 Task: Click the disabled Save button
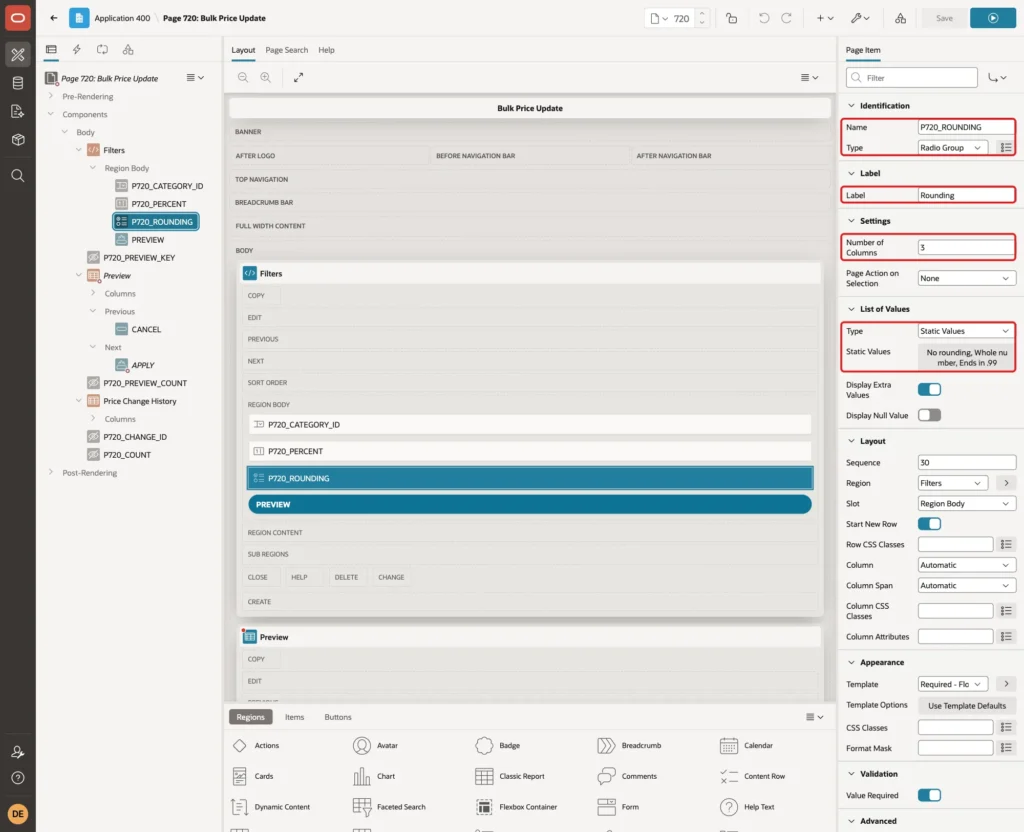tap(944, 18)
